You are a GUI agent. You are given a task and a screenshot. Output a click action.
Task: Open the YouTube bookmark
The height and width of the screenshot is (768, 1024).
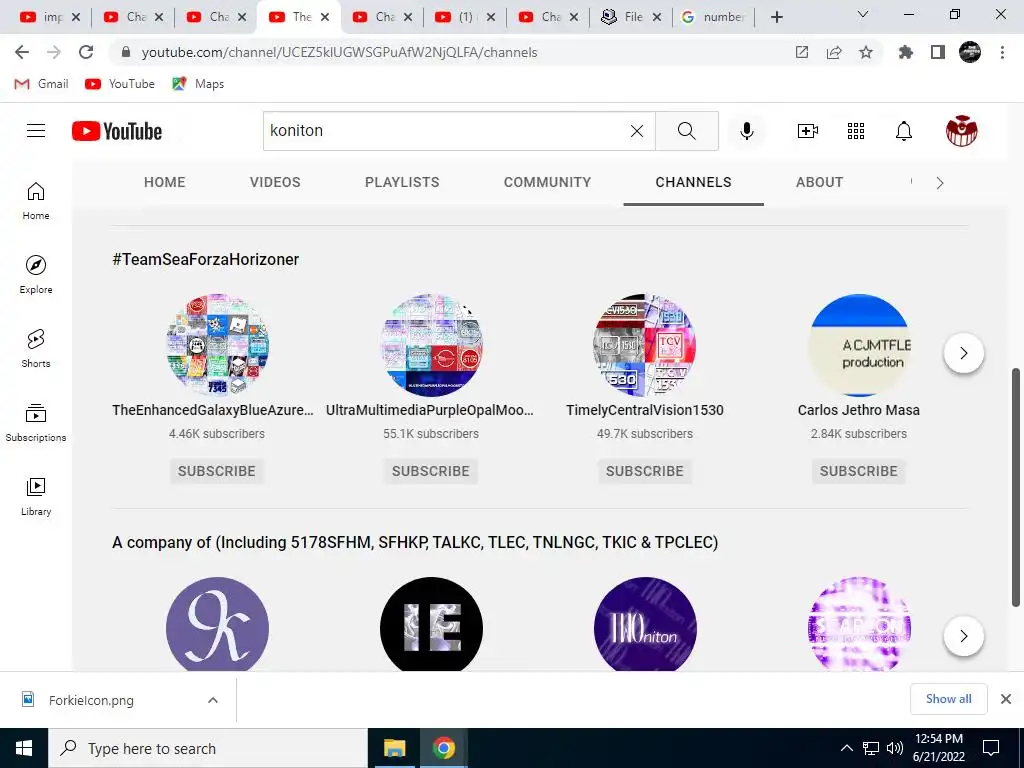point(120,84)
